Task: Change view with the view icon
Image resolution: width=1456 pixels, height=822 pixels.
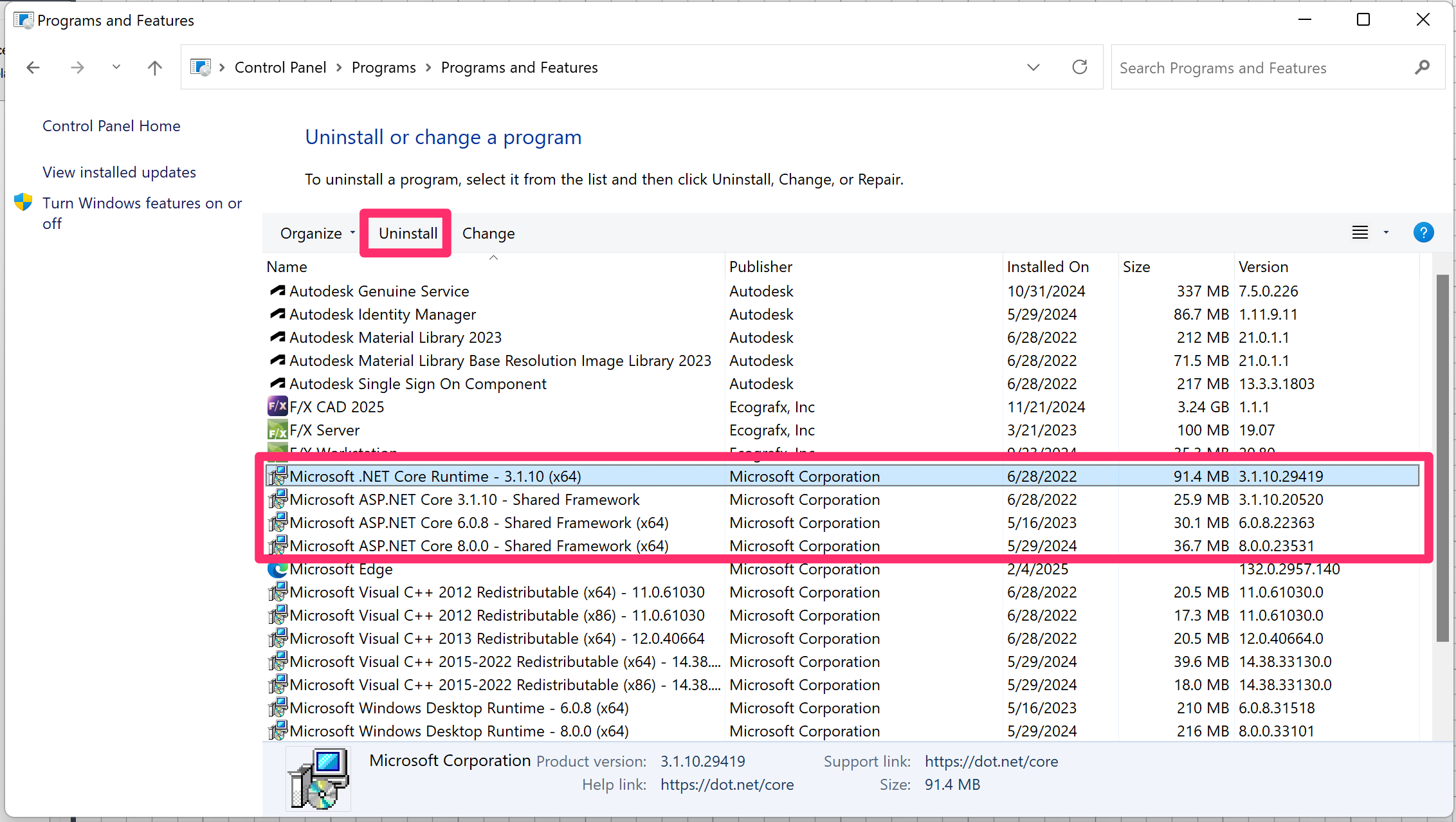Action: pos(1360,233)
